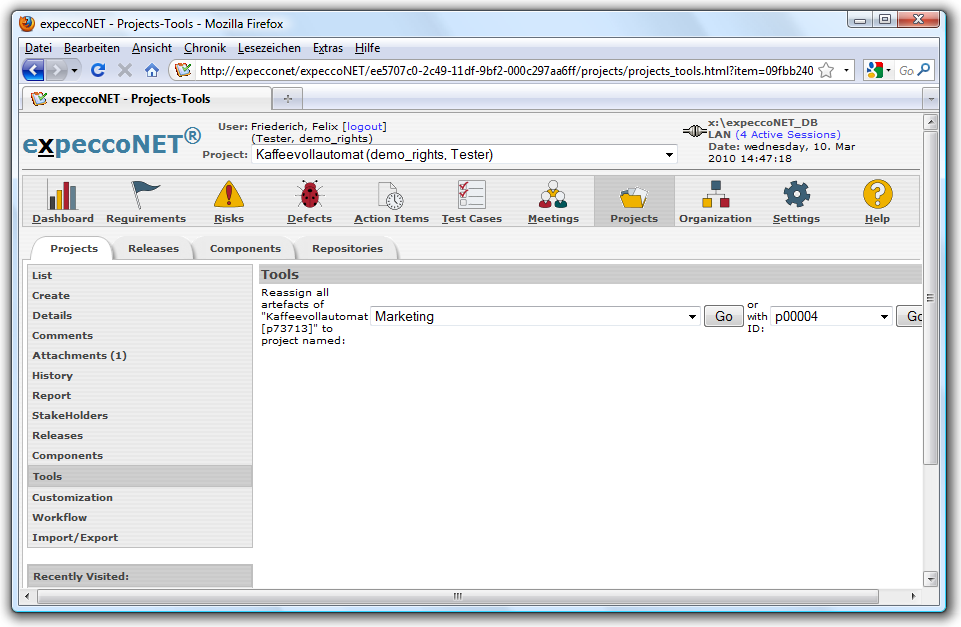Open Action Items clock icon
This screenshot has width=961, height=627.
pos(391,195)
